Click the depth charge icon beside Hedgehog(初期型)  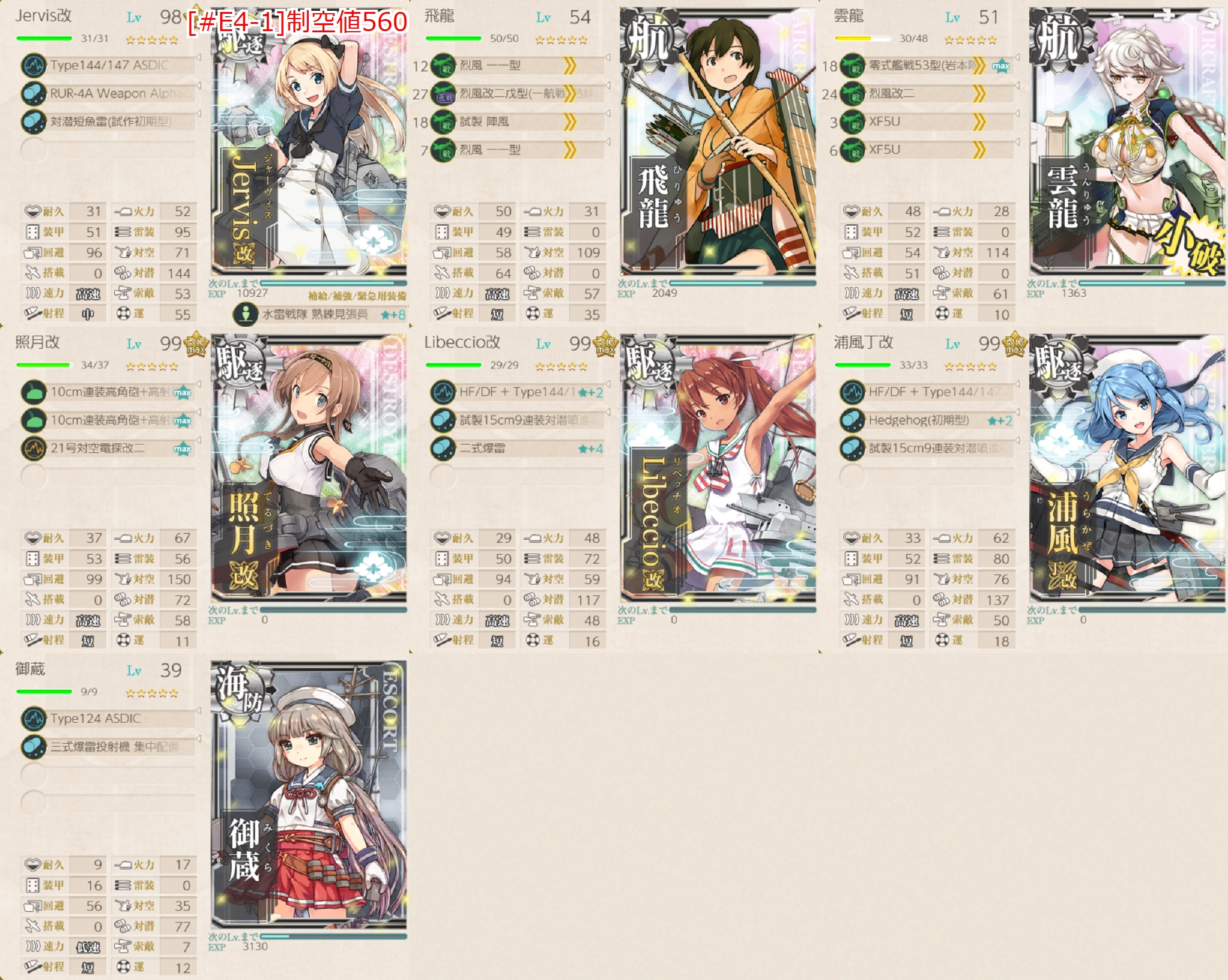coord(853,420)
